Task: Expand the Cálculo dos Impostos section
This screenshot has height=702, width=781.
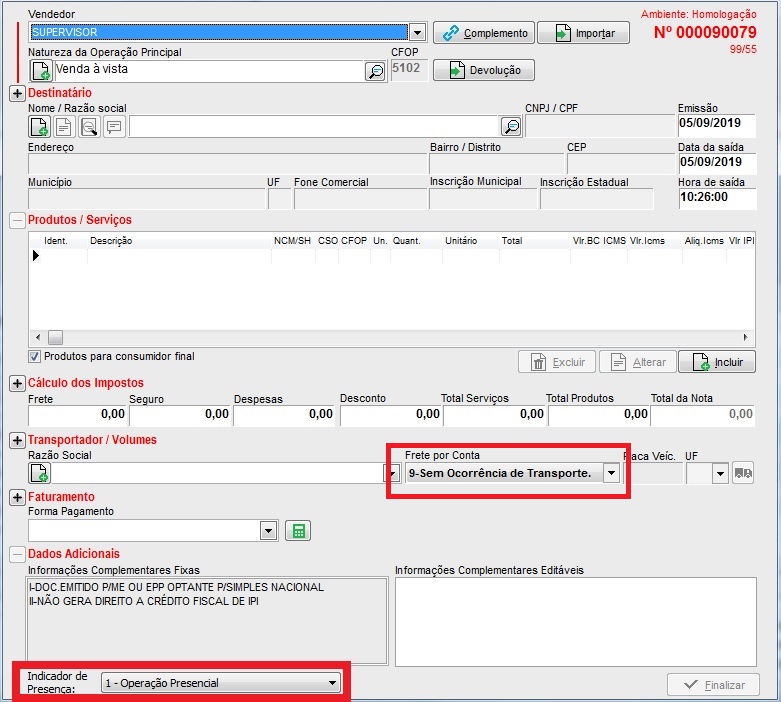Action: tap(17, 383)
